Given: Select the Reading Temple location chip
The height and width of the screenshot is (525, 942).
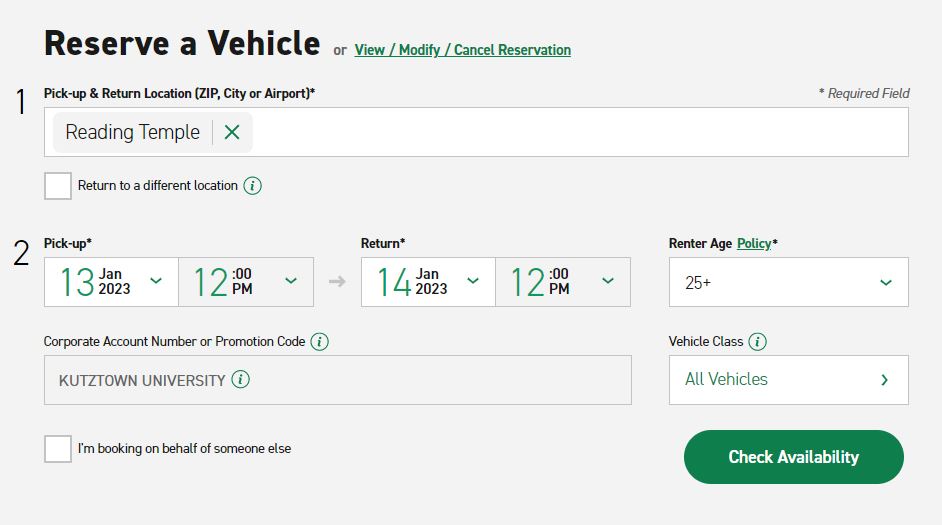Looking at the screenshot, I should click(132, 132).
